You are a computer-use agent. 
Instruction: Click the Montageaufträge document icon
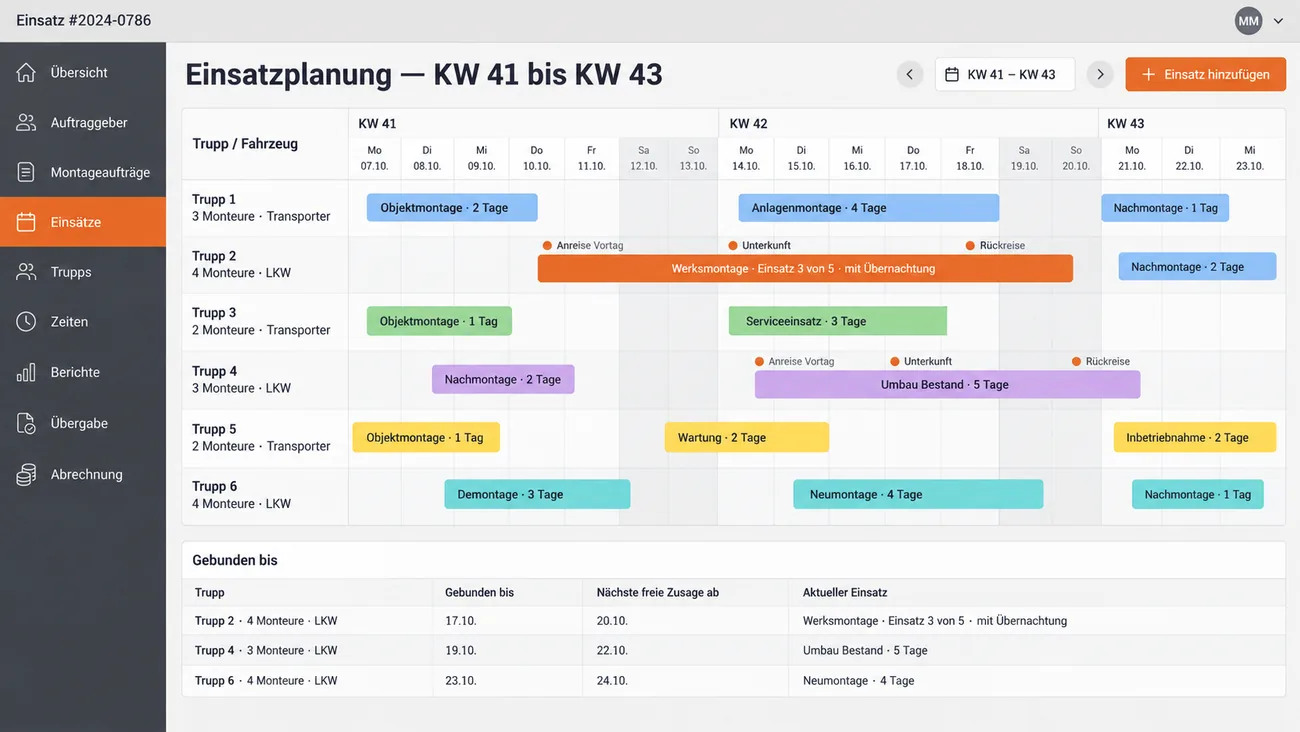tap(26, 172)
